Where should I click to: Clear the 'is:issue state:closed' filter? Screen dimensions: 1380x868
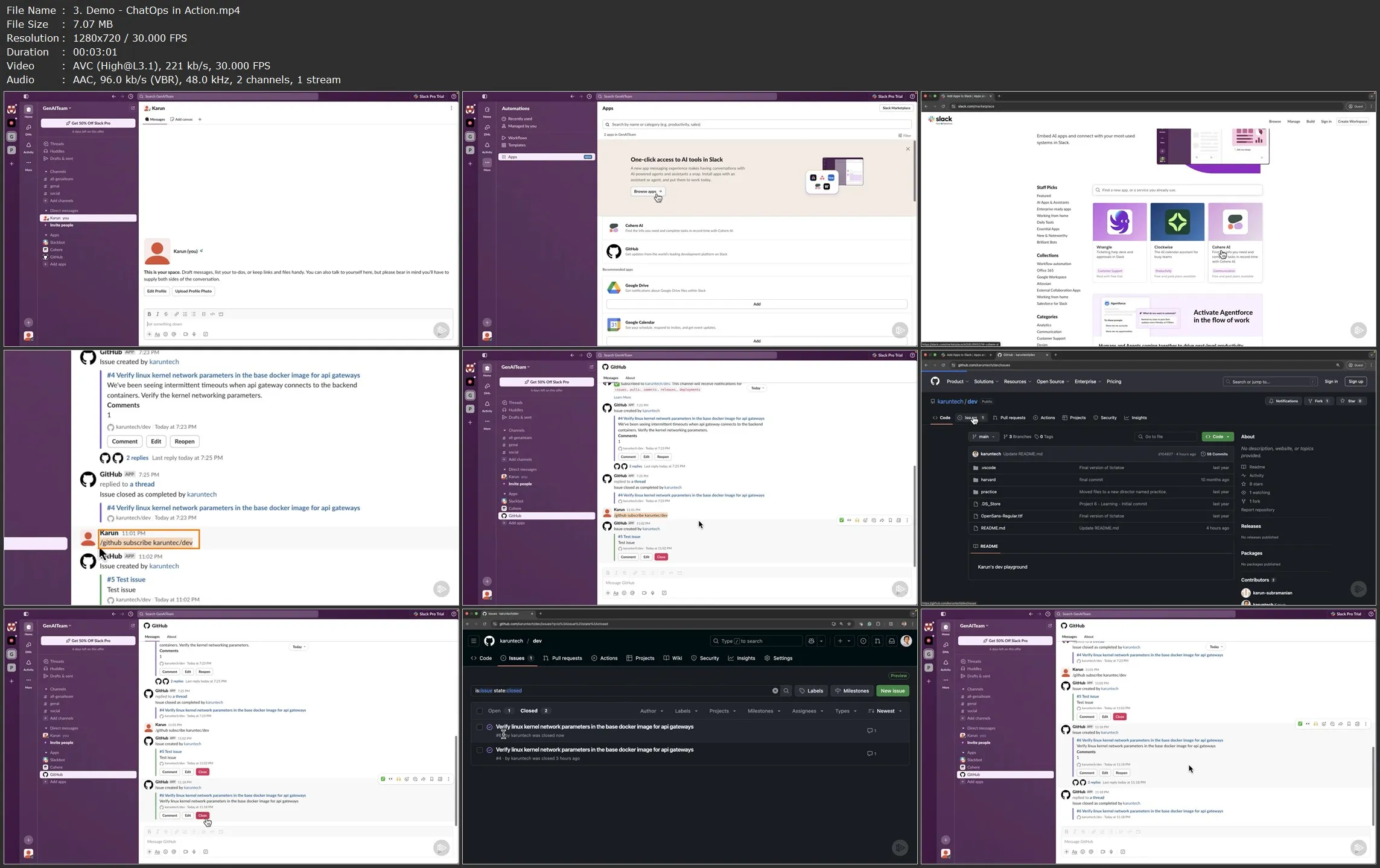coord(775,691)
